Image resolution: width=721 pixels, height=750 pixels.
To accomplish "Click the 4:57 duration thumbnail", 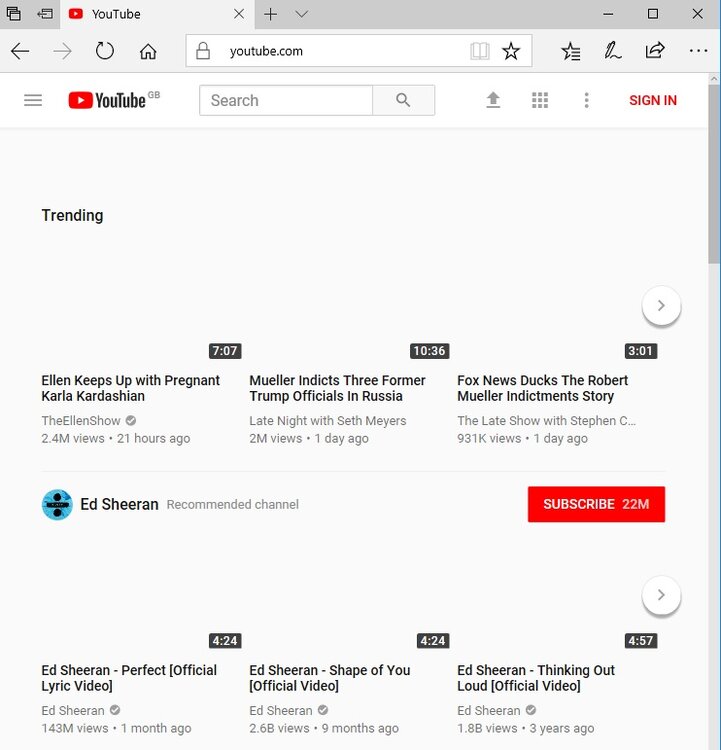I will click(641, 640).
